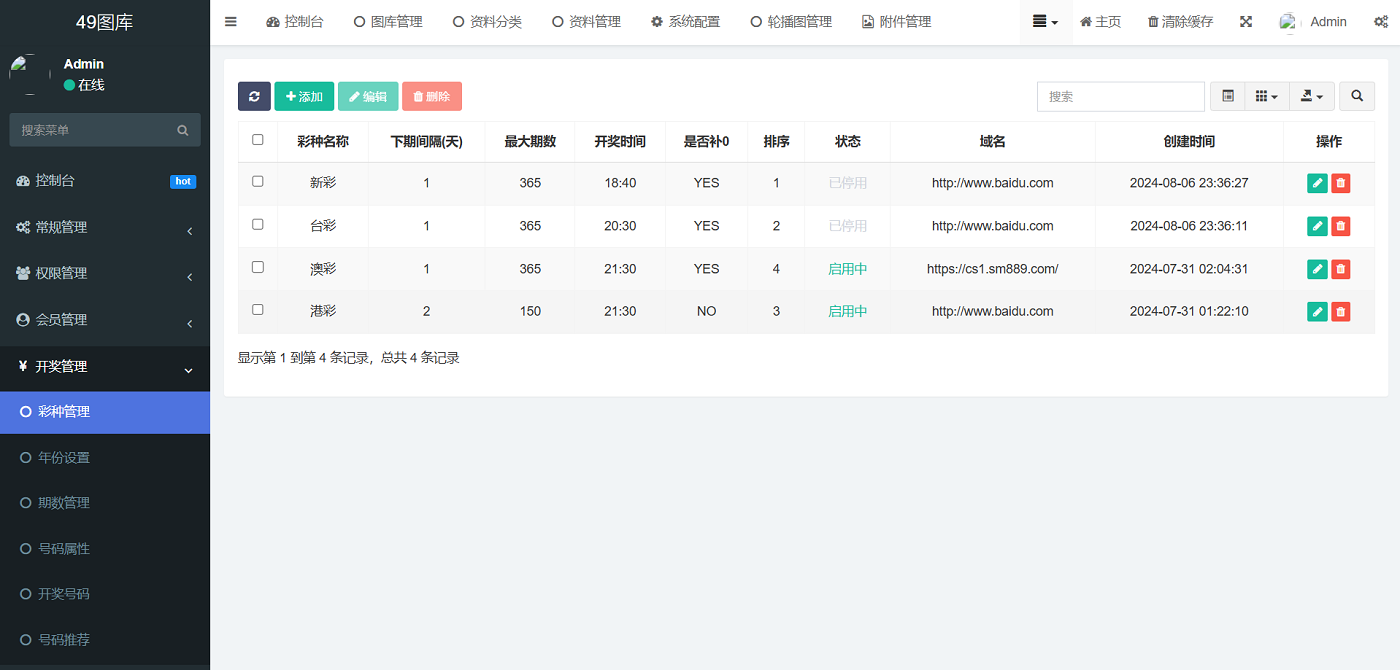The image size is (1400, 670).
Task: Click the refresh icon above the table
Action: 254,96
